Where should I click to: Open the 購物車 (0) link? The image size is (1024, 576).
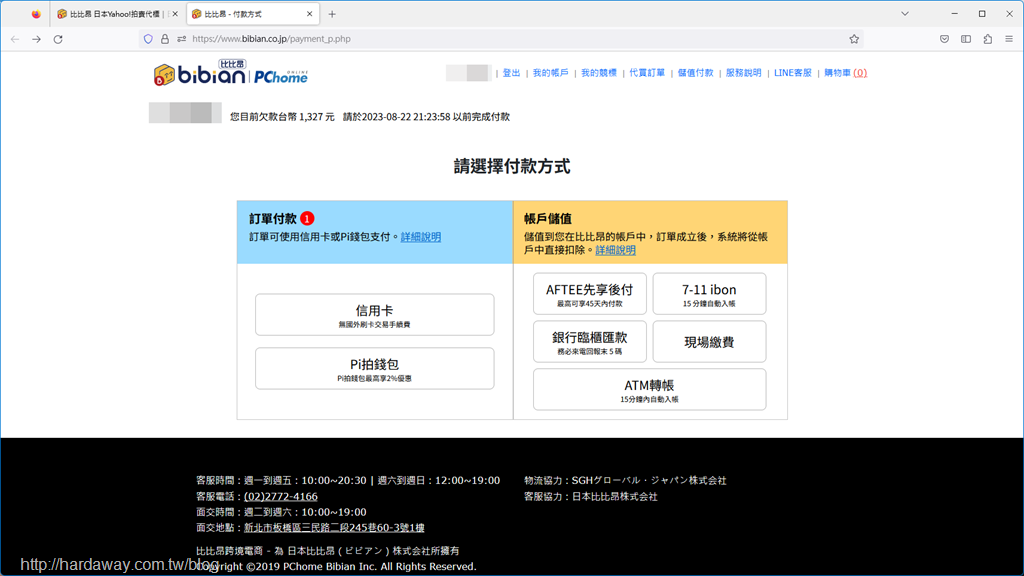pyautogui.click(x=846, y=73)
